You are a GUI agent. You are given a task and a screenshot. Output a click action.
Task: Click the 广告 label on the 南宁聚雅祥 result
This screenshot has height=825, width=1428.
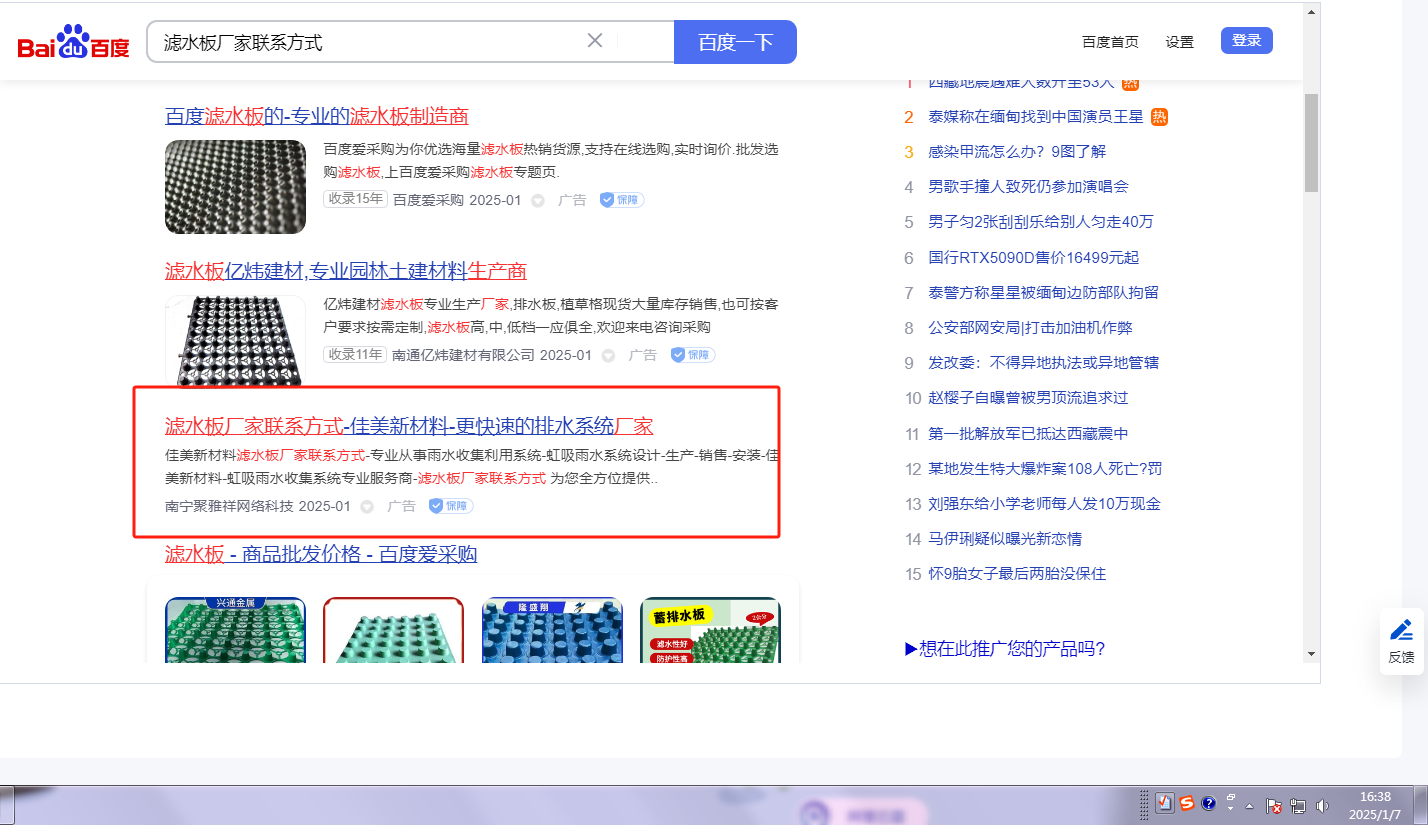[x=401, y=506]
